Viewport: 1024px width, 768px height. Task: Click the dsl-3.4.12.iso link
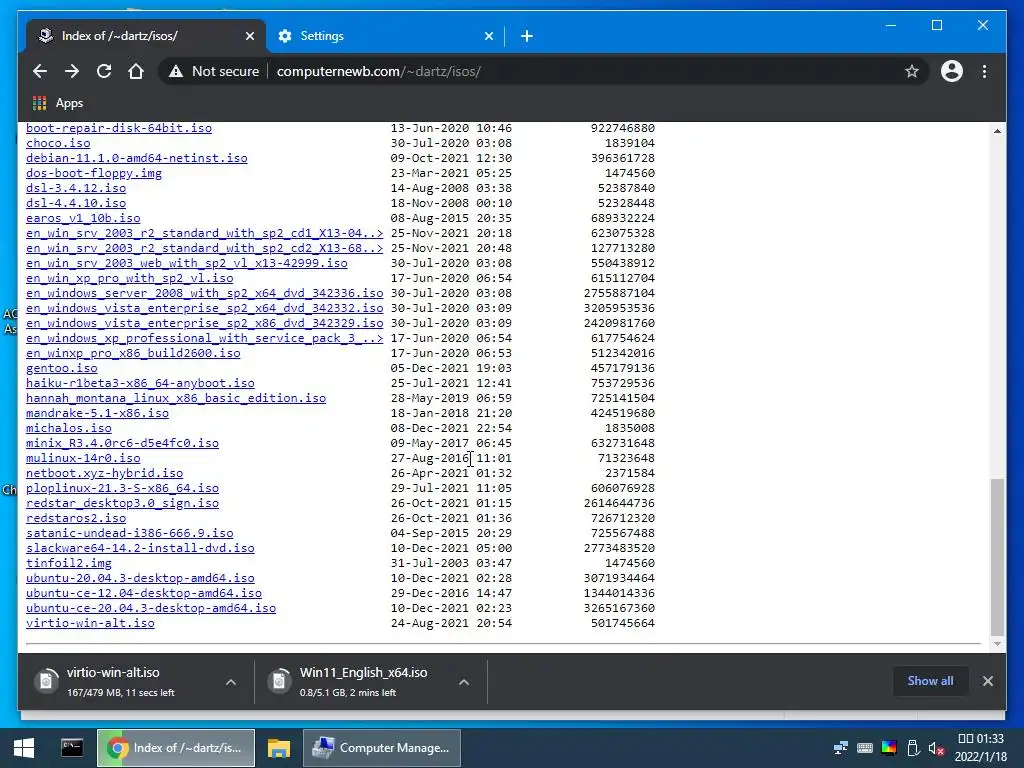76,188
